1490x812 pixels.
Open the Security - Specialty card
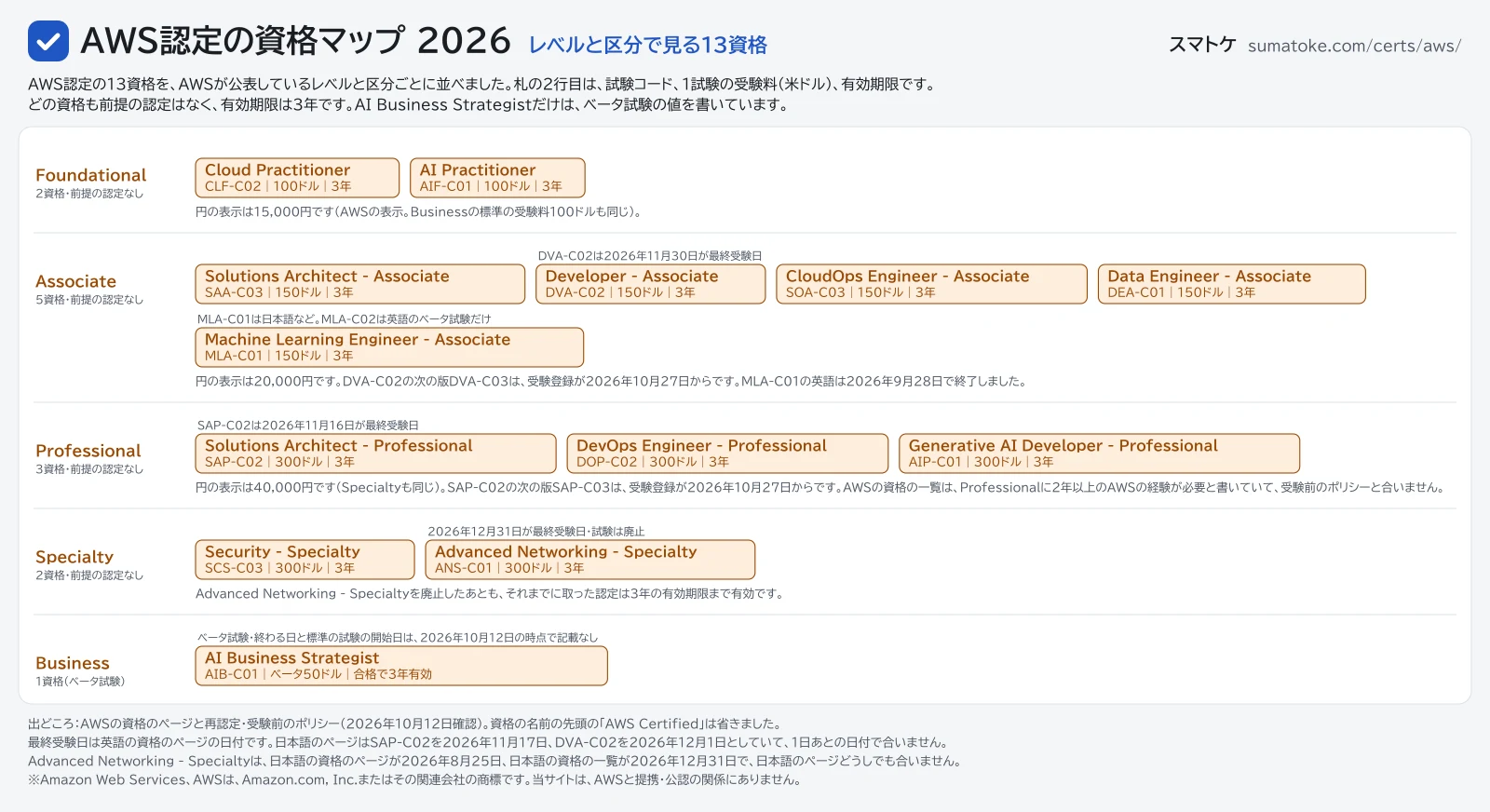tap(305, 560)
